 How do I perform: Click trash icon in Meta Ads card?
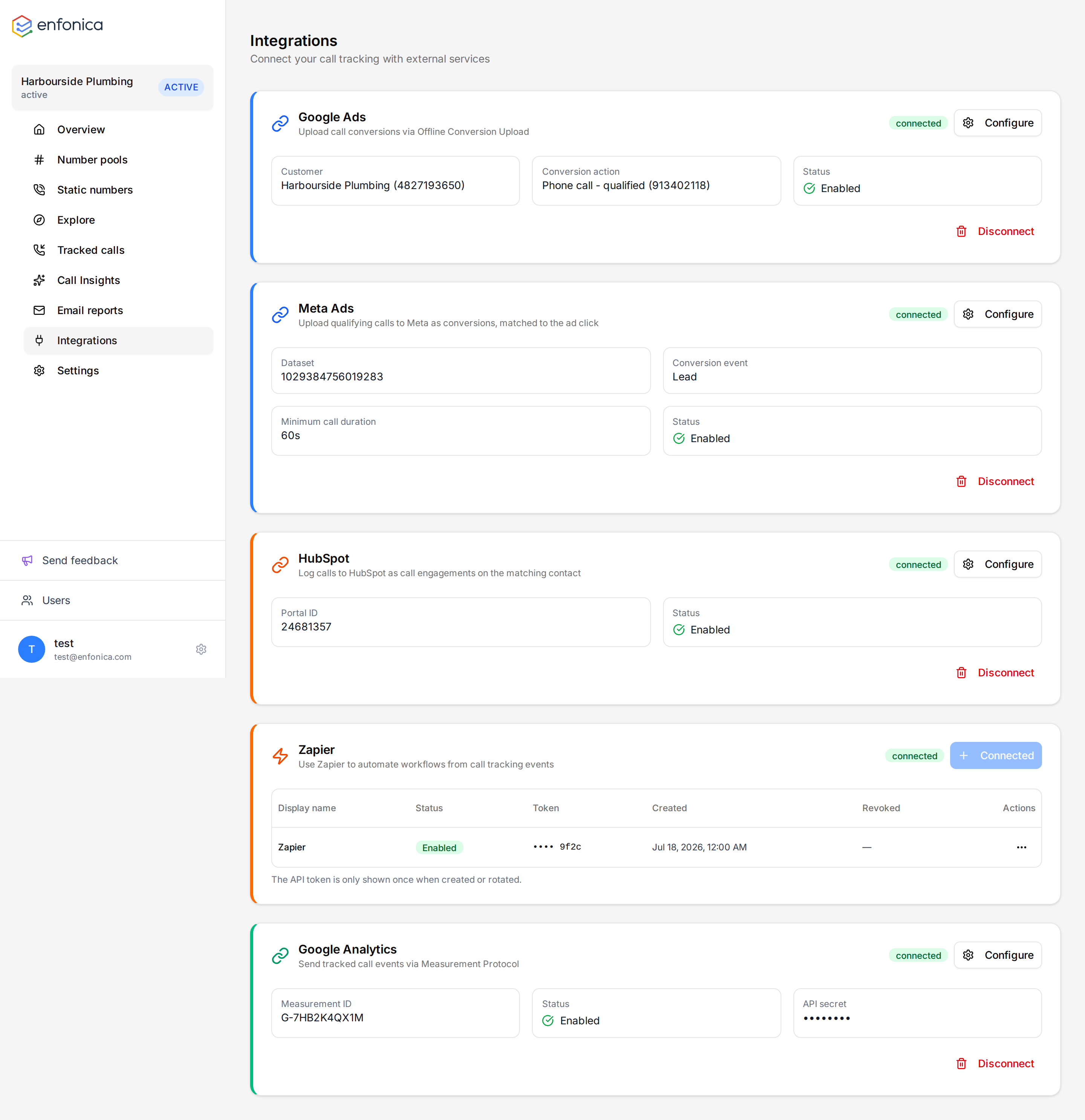coord(961,482)
